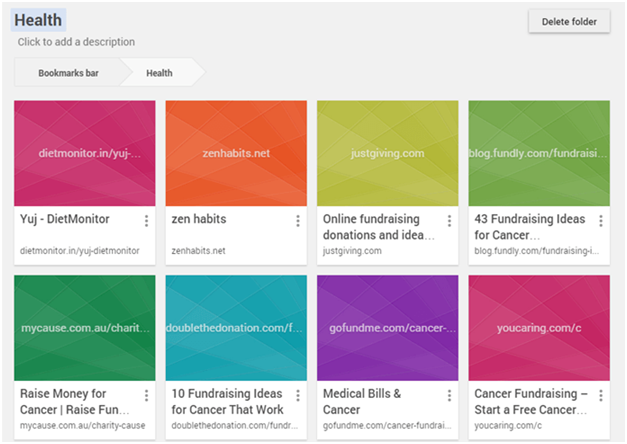The height and width of the screenshot is (444, 627).
Task: Open more options on Online fundraising donations card
Action: click(x=449, y=221)
